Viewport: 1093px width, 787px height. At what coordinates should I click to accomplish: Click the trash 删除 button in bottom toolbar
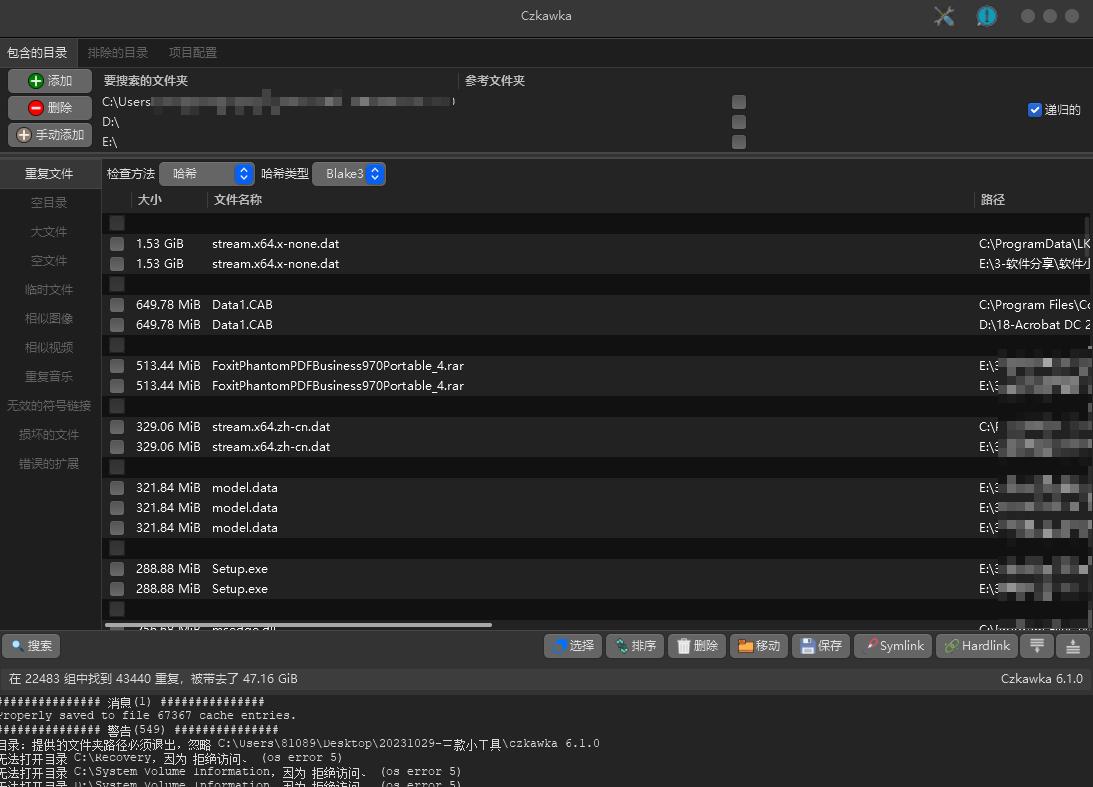[x=697, y=646]
